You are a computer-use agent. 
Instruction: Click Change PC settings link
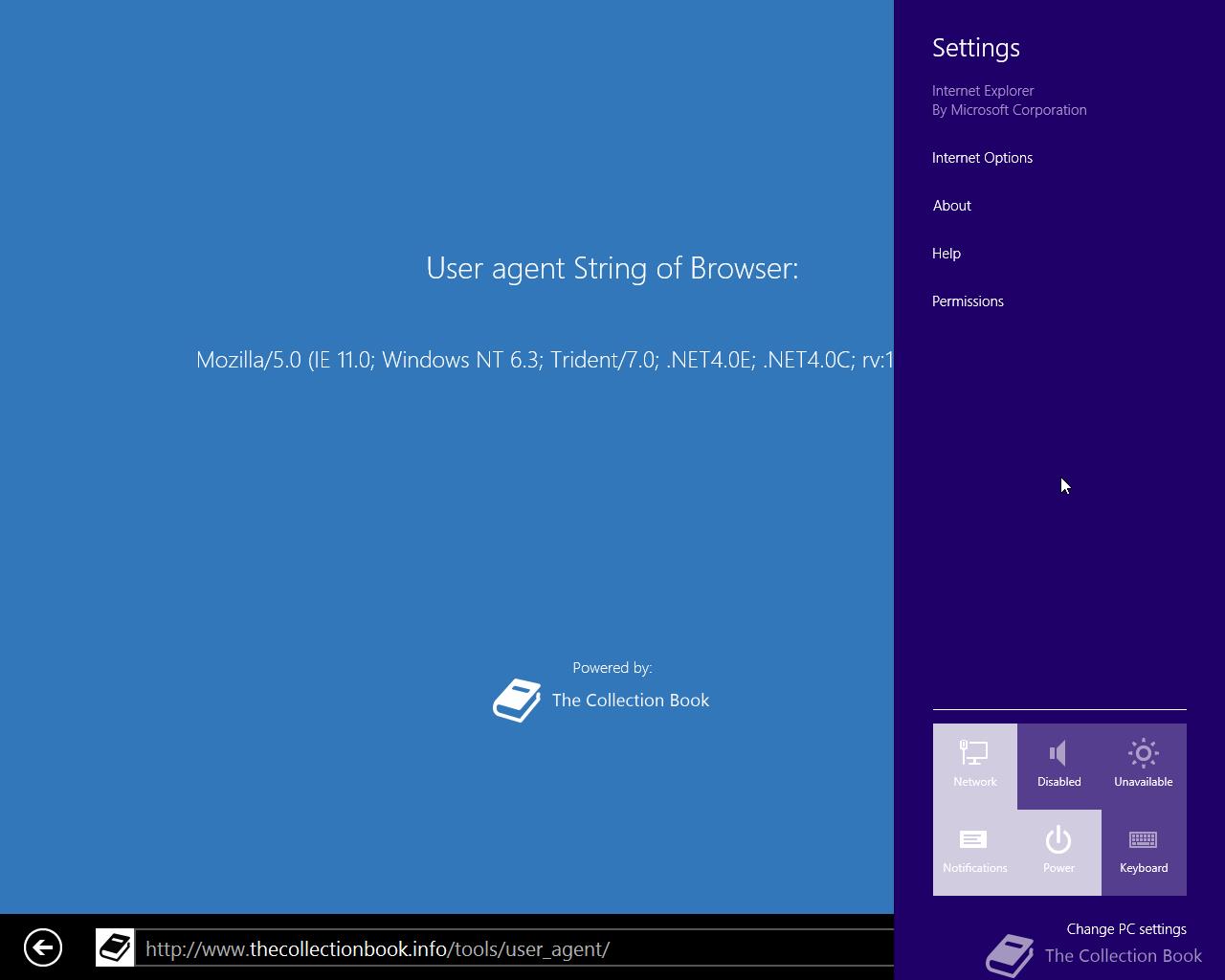pyautogui.click(x=1126, y=929)
